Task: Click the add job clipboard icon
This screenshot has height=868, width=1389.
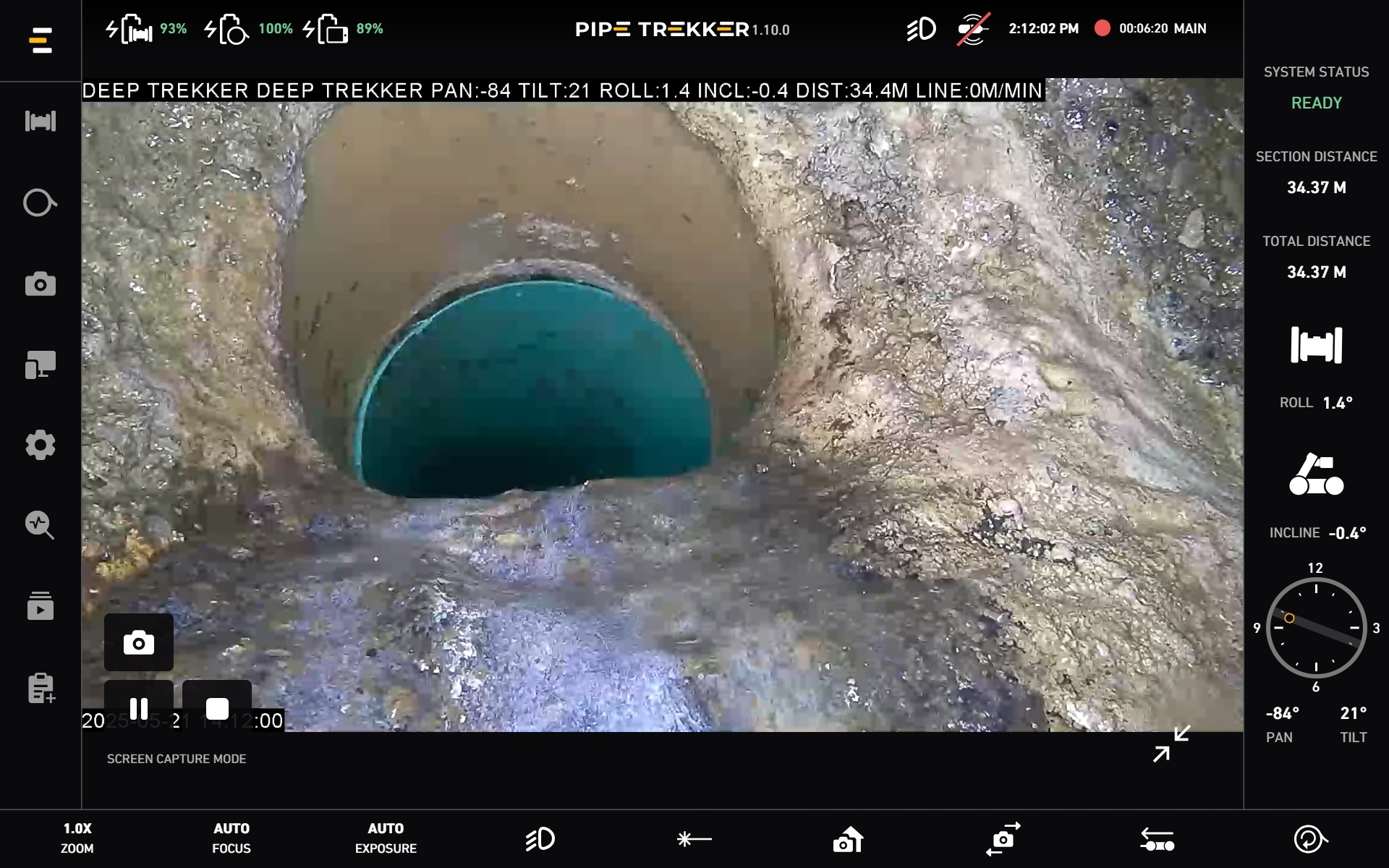Action: click(x=41, y=688)
